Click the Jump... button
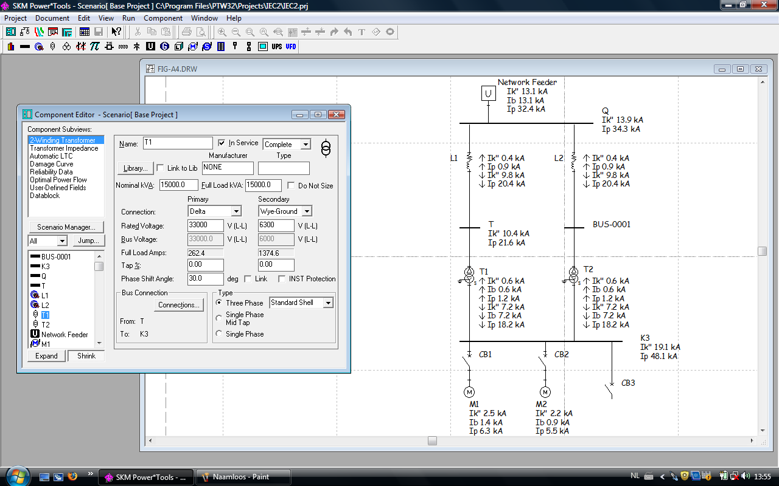 (x=88, y=241)
